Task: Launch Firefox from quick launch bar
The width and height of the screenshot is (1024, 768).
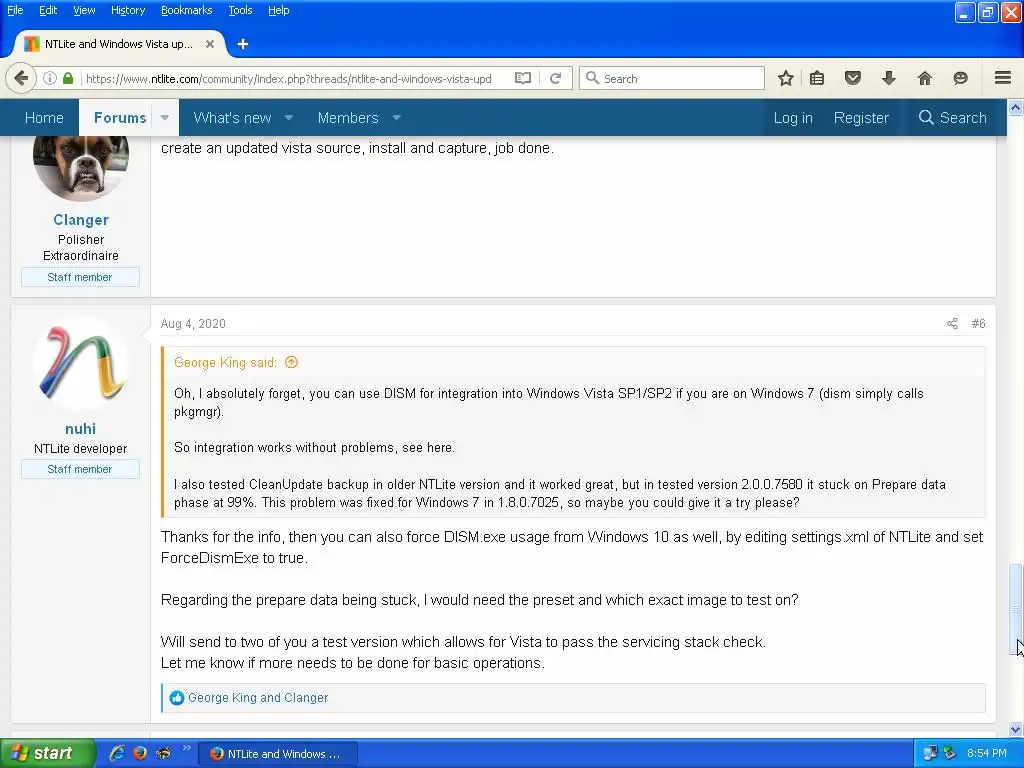Action: coord(140,753)
